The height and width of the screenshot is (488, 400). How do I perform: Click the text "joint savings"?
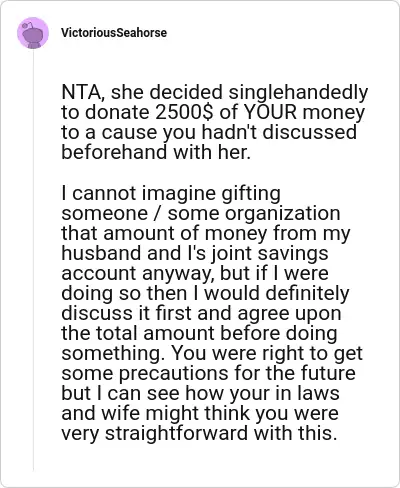click(270, 254)
